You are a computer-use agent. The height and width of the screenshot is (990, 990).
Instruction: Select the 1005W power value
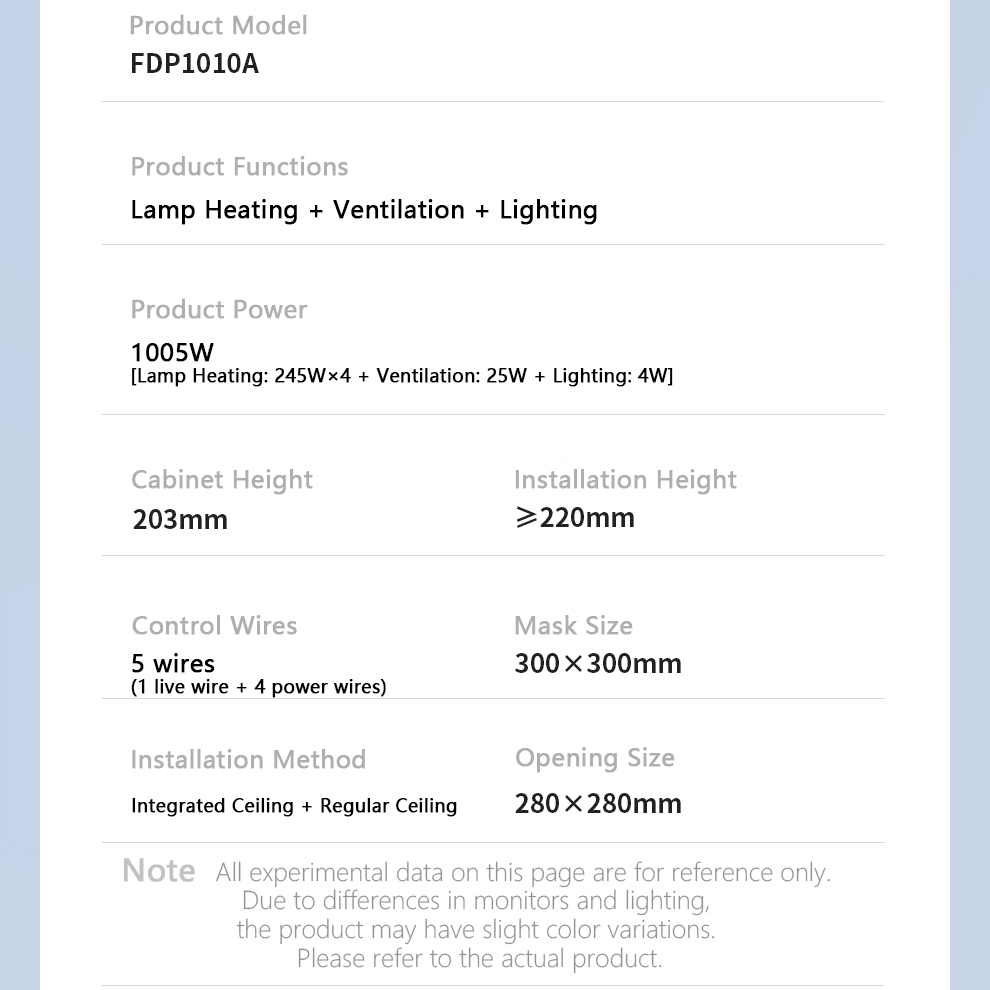[172, 352]
